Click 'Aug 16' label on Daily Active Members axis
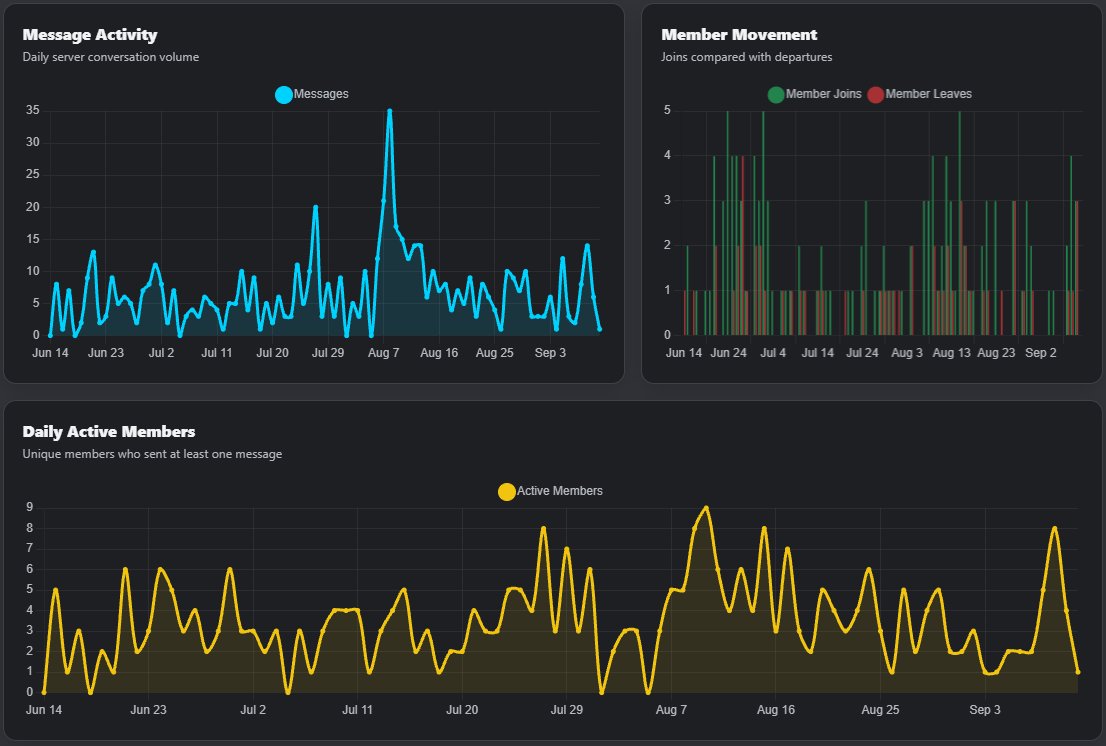The image size is (1106, 746). click(x=776, y=710)
